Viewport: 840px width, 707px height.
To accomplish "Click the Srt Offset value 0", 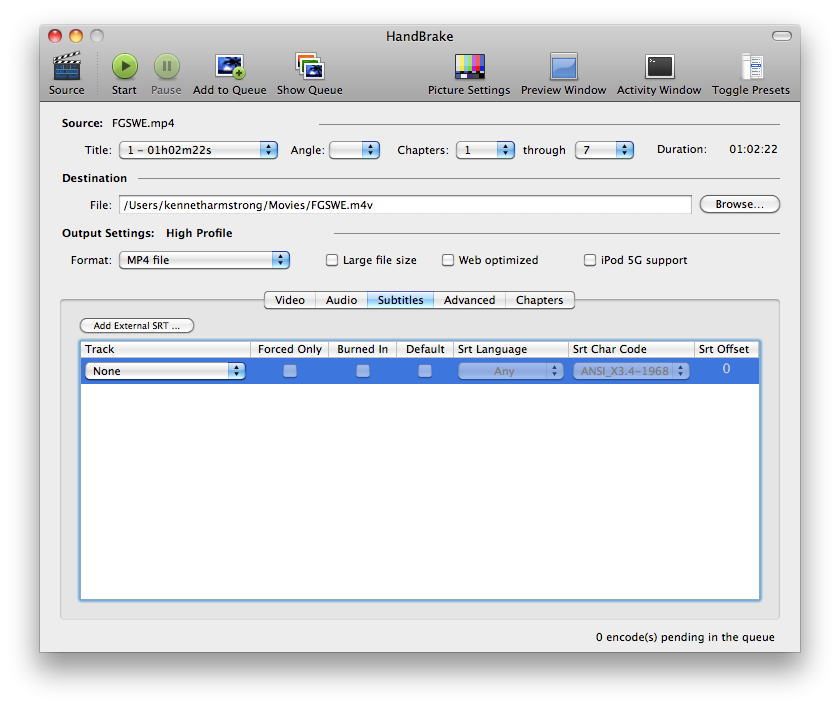I will 726,368.
